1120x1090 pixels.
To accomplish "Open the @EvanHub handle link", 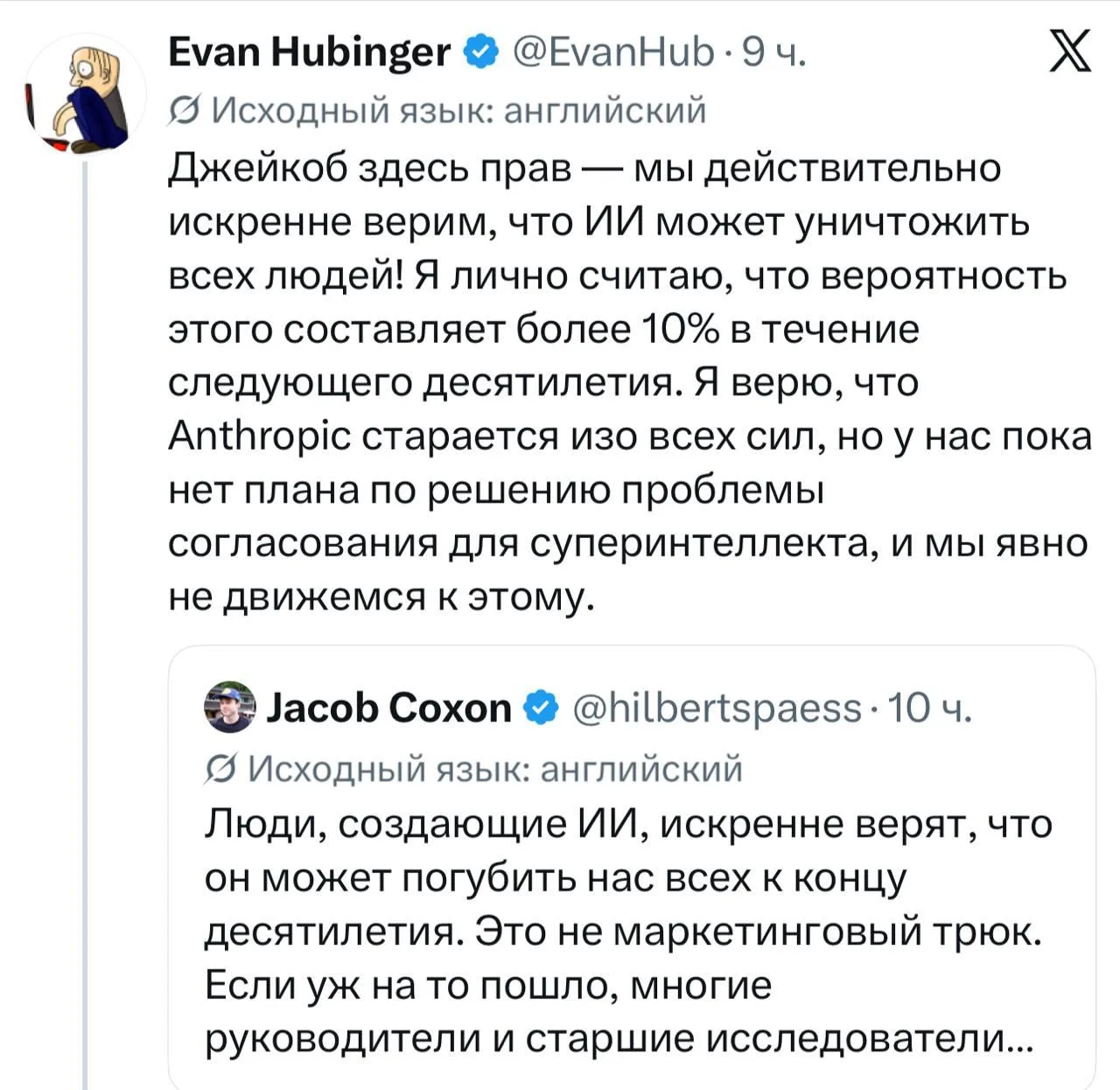I will coord(612,53).
